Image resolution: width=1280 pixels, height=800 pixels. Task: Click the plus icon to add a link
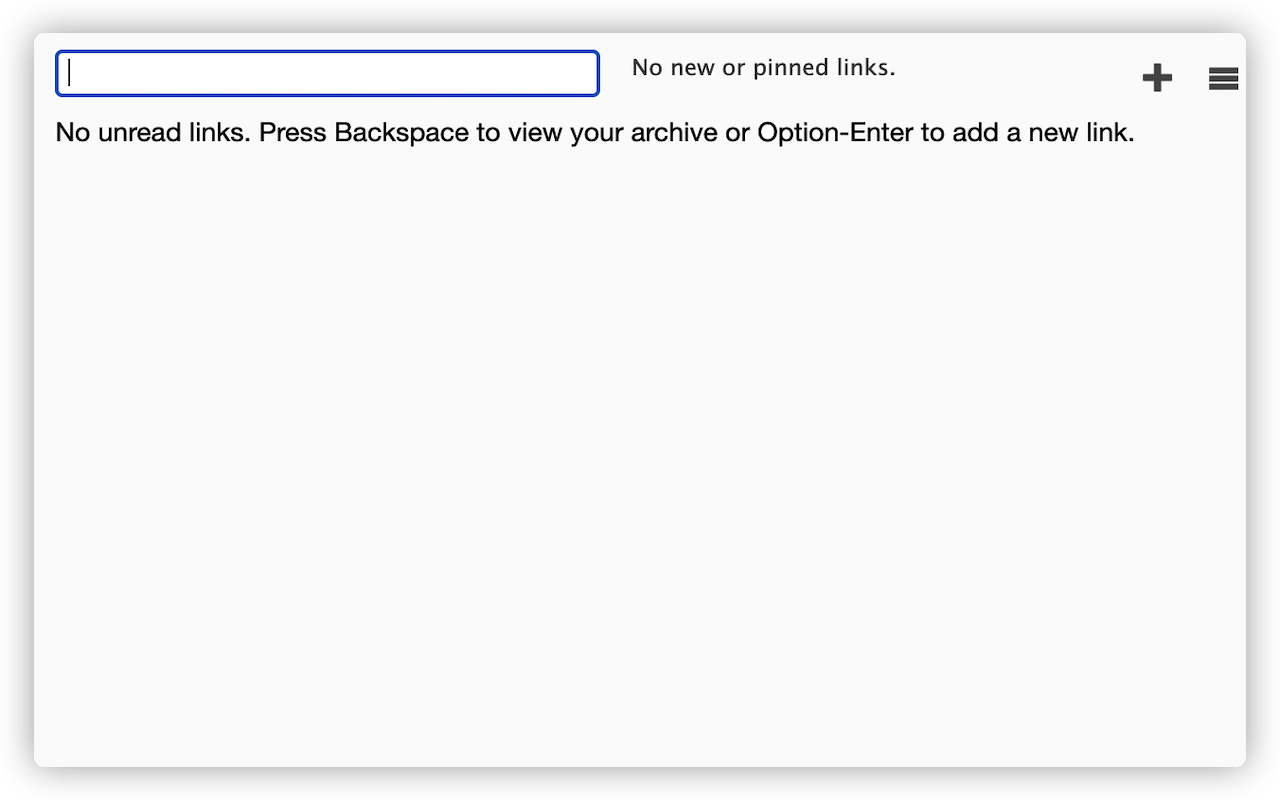1157,78
